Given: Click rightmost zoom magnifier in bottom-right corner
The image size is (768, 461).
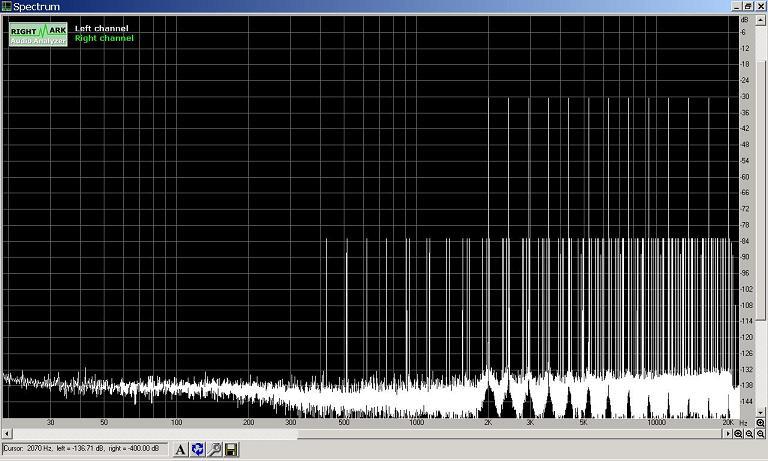Looking at the screenshot, I should point(760,434).
